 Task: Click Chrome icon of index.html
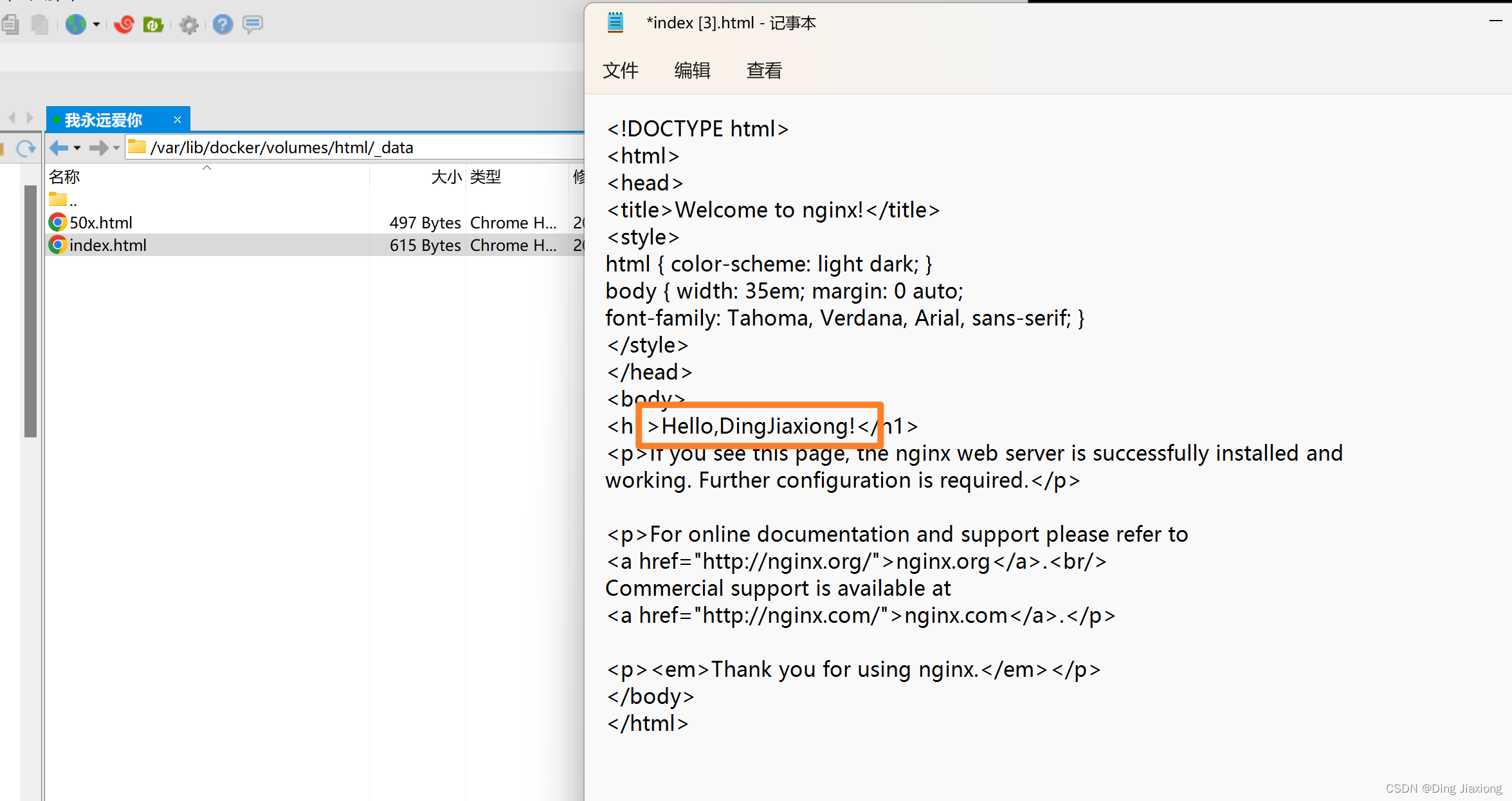tap(58, 245)
